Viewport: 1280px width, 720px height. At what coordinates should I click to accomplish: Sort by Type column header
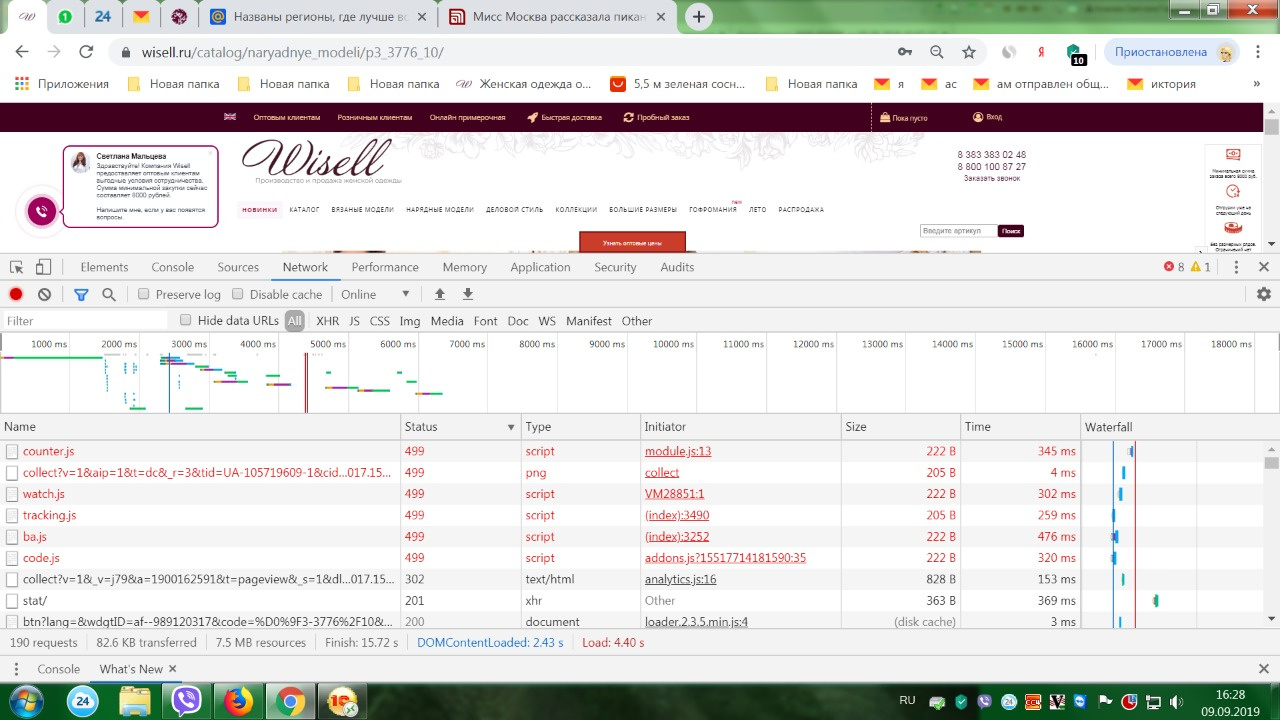pyautogui.click(x=581, y=427)
